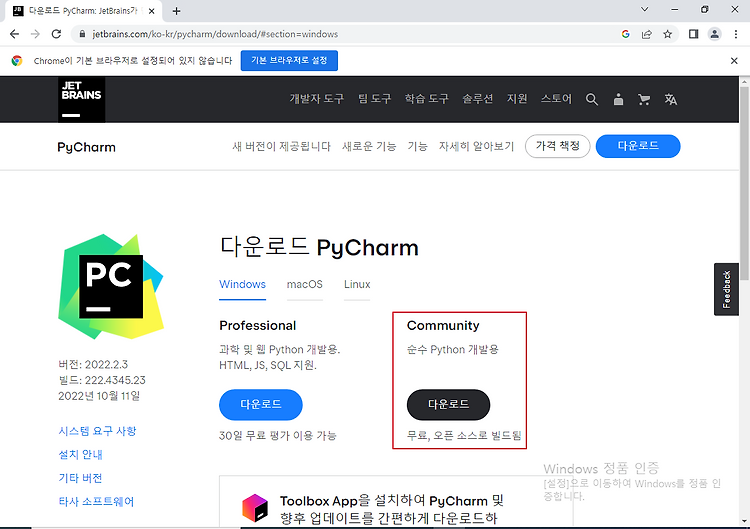This screenshot has height=529, width=750.
Task: Select the Windows tab
Action: pos(243,285)
